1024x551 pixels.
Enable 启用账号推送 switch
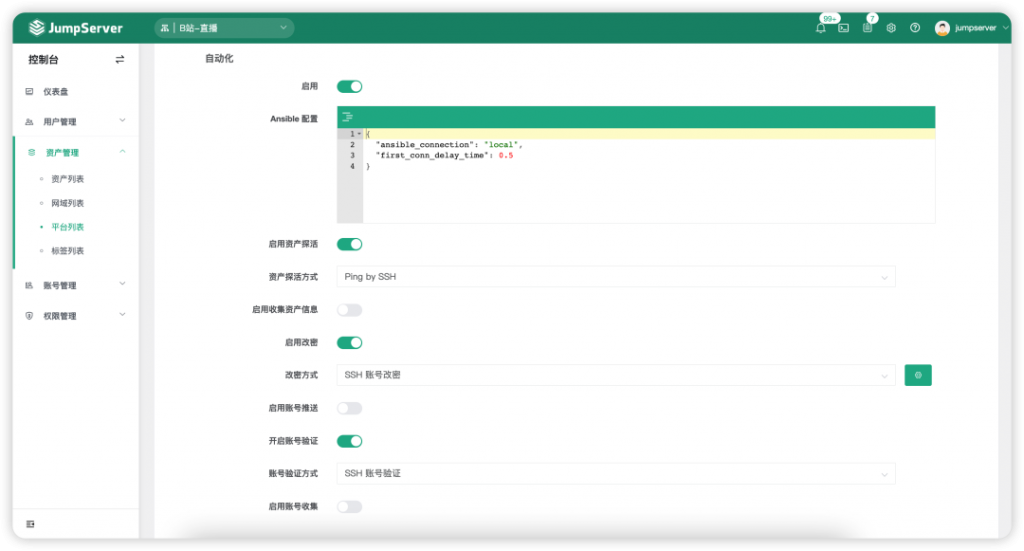(x=349, y=408)
